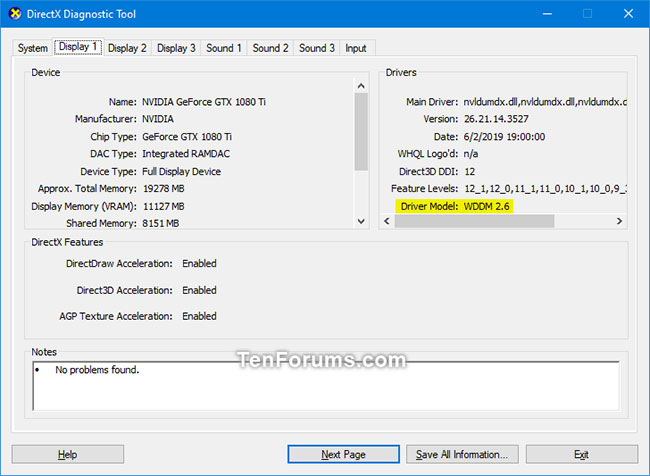The width and height of the screenshot is (650, 476).
Task: Click Direct3D DDI value 12
Action: click(x=470, y=172)
